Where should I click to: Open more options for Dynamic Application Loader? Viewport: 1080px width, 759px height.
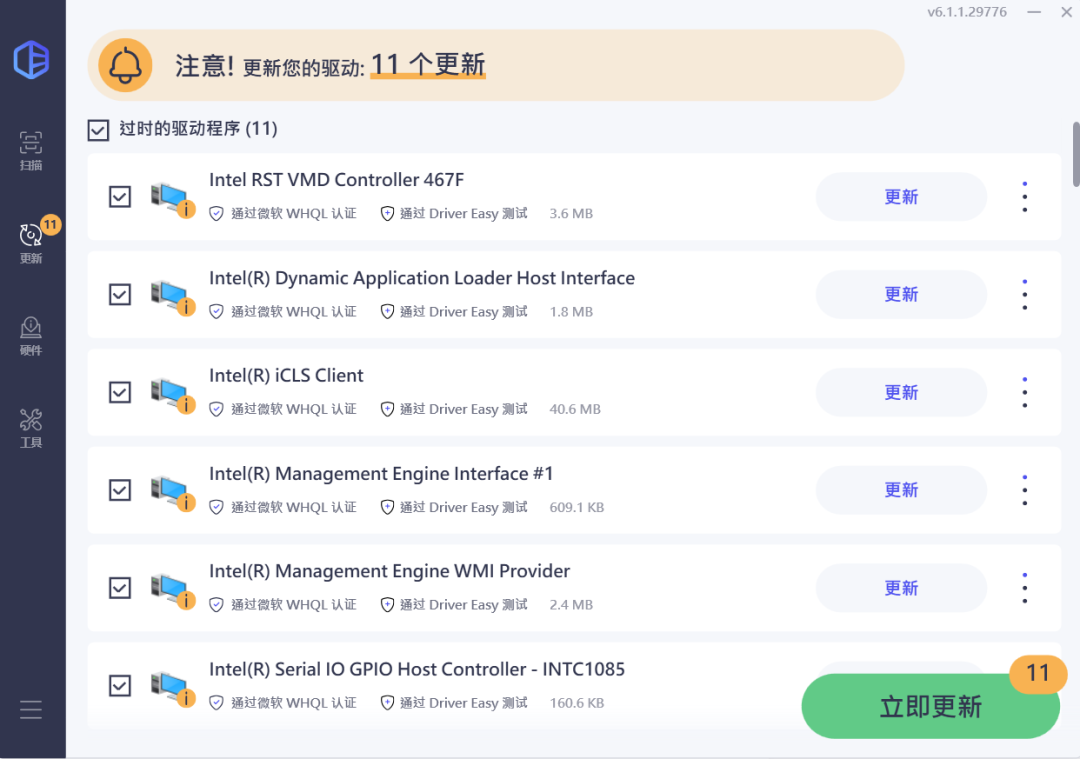click(x=1025, y=295)
